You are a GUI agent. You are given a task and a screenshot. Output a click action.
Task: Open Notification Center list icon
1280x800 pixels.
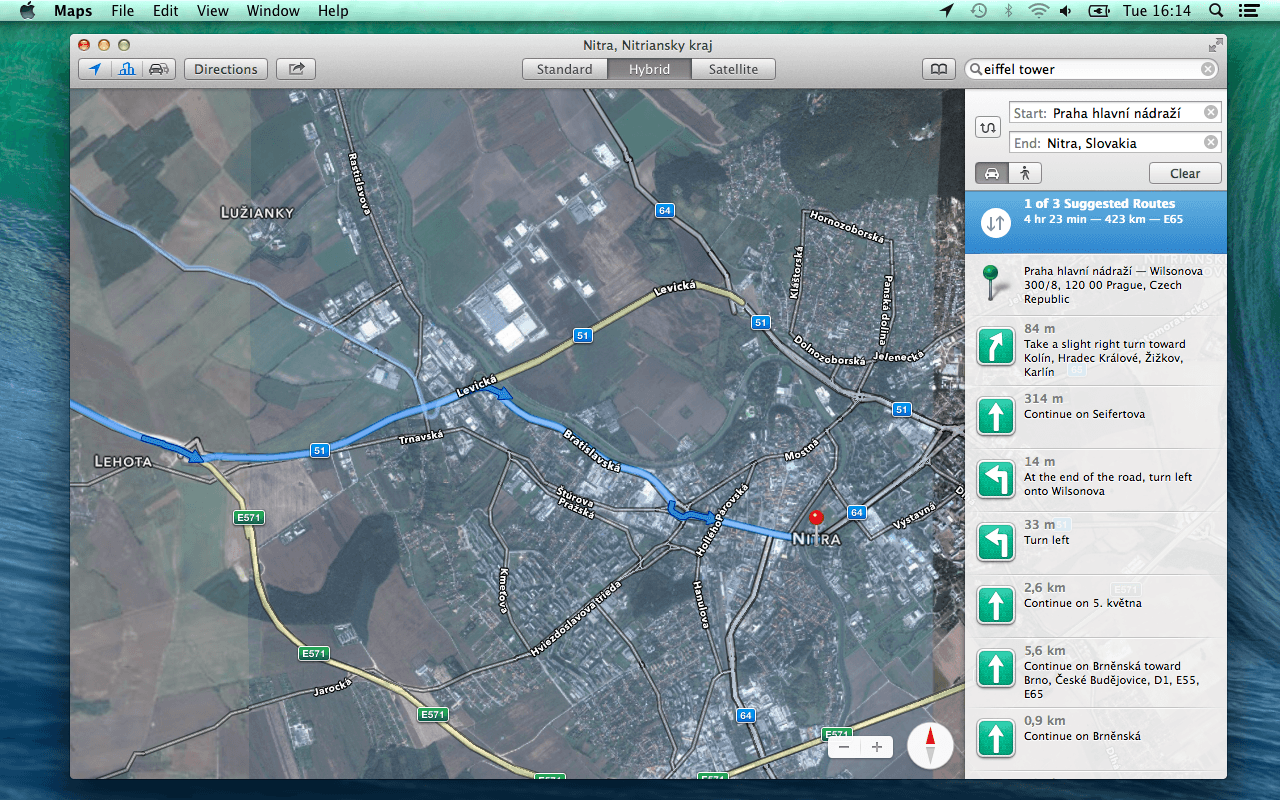(x=1248, y=11)
